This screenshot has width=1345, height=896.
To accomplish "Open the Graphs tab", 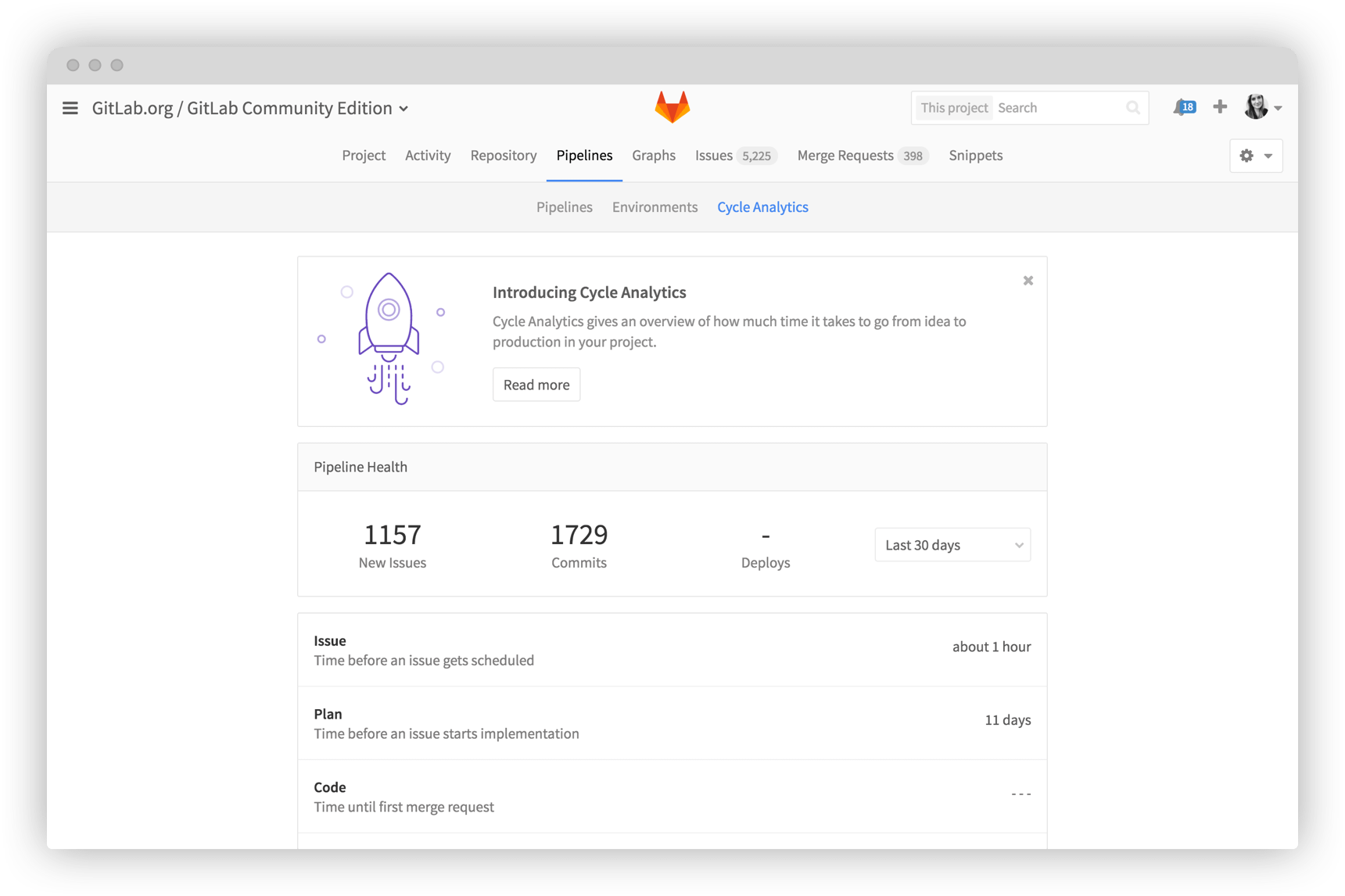I will pos(654,156).
